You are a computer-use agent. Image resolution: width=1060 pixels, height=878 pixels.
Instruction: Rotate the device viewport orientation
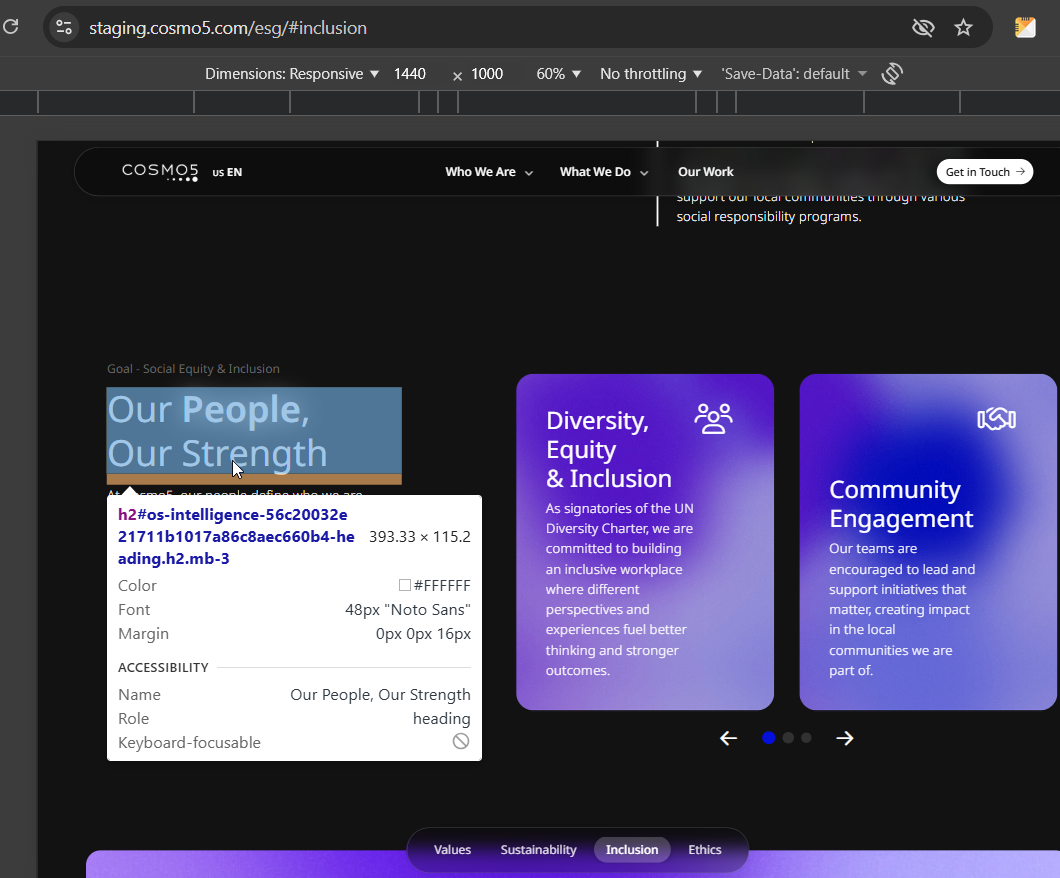tap(892, 74)
